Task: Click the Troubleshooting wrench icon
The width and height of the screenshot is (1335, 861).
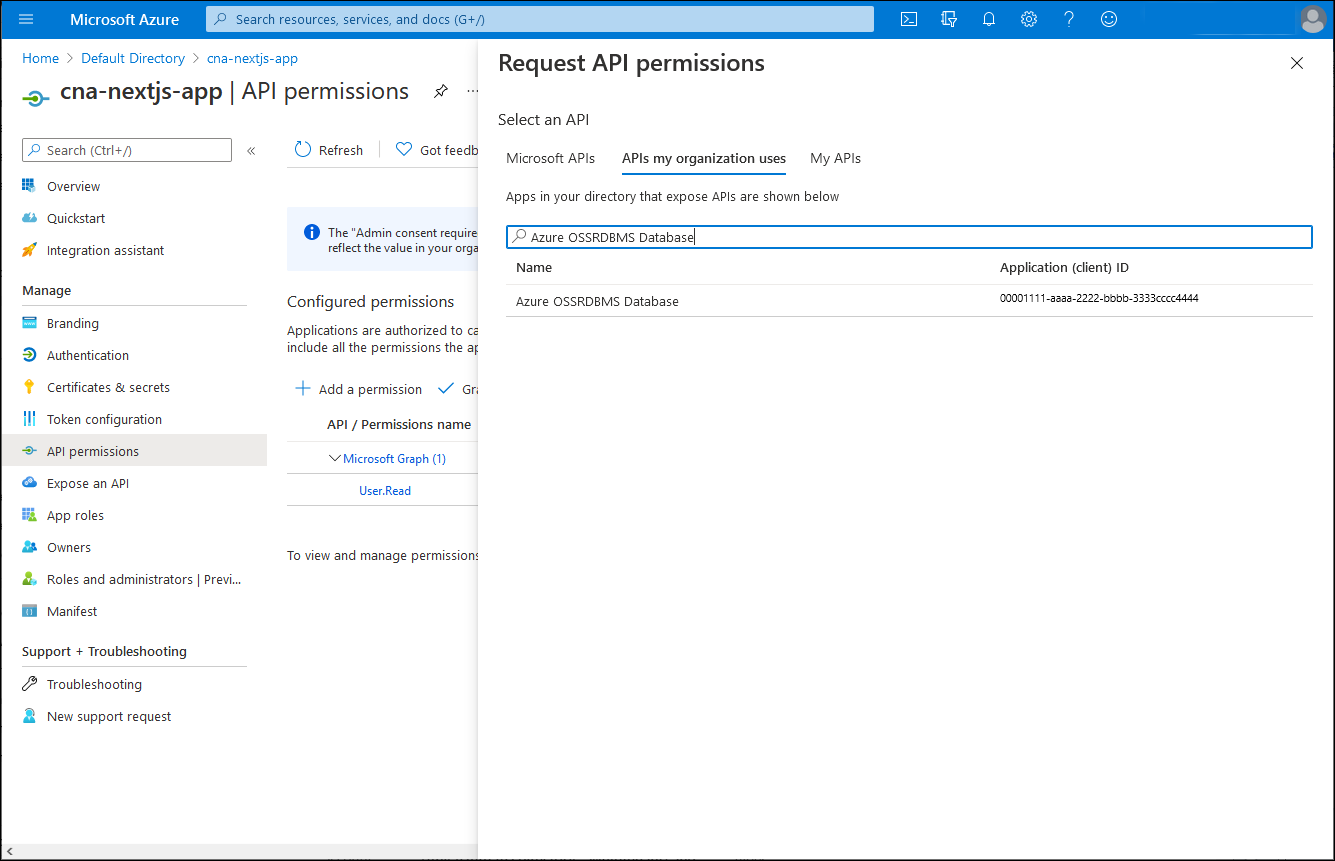Action: click(29, 684)
